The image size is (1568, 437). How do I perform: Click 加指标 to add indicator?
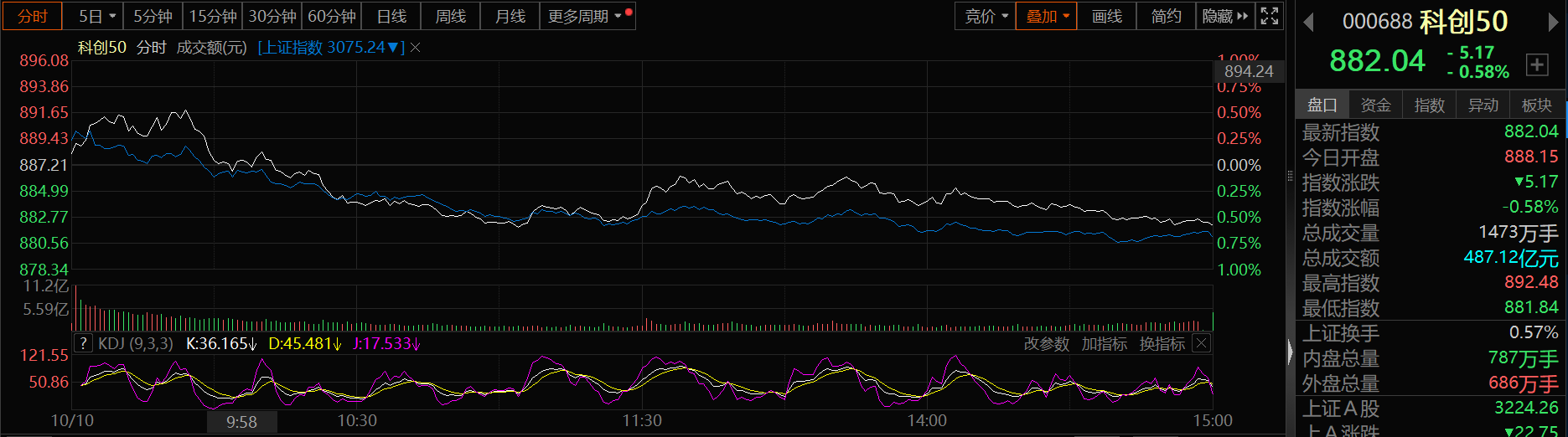[x=1105, y=343]
